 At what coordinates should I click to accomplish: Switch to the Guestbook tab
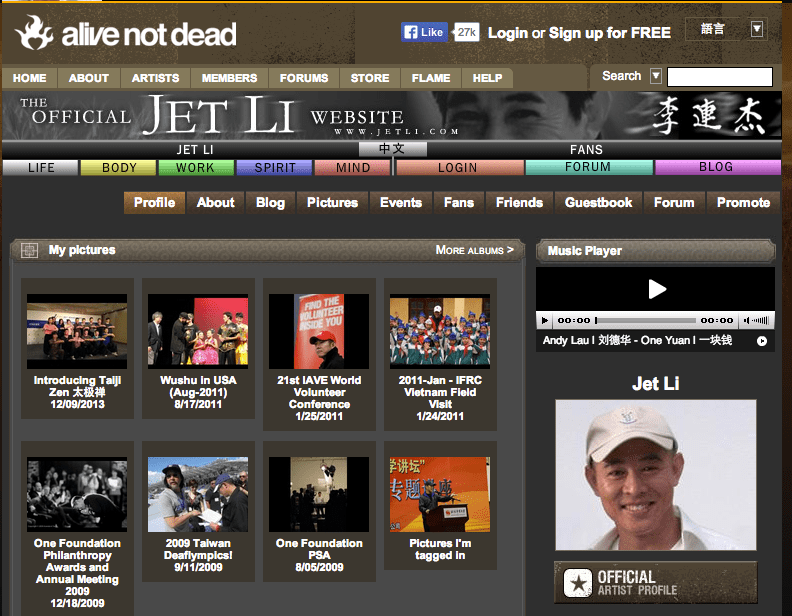point(599,202)
